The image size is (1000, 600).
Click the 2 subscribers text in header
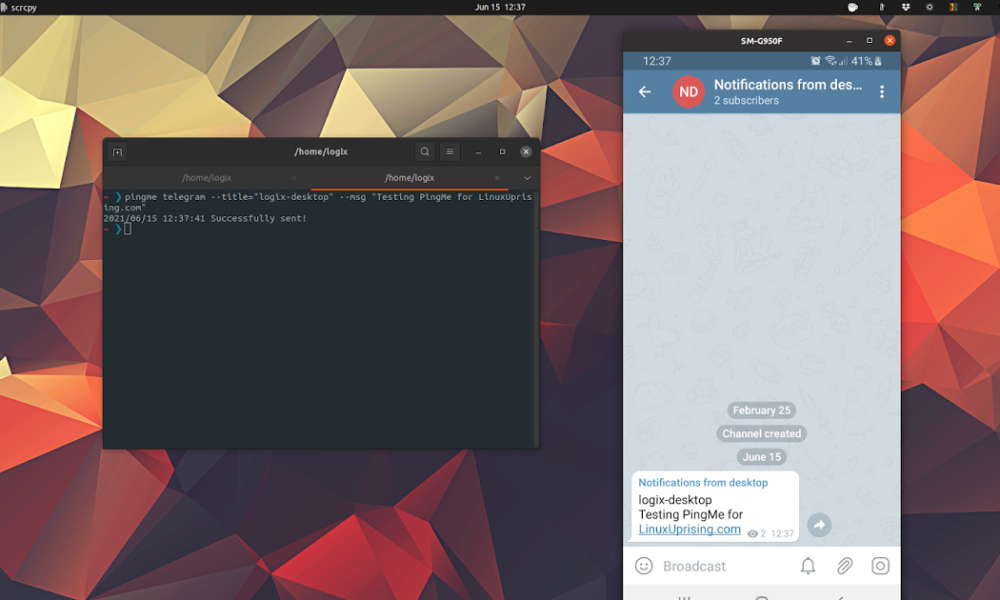click(746, 101)
